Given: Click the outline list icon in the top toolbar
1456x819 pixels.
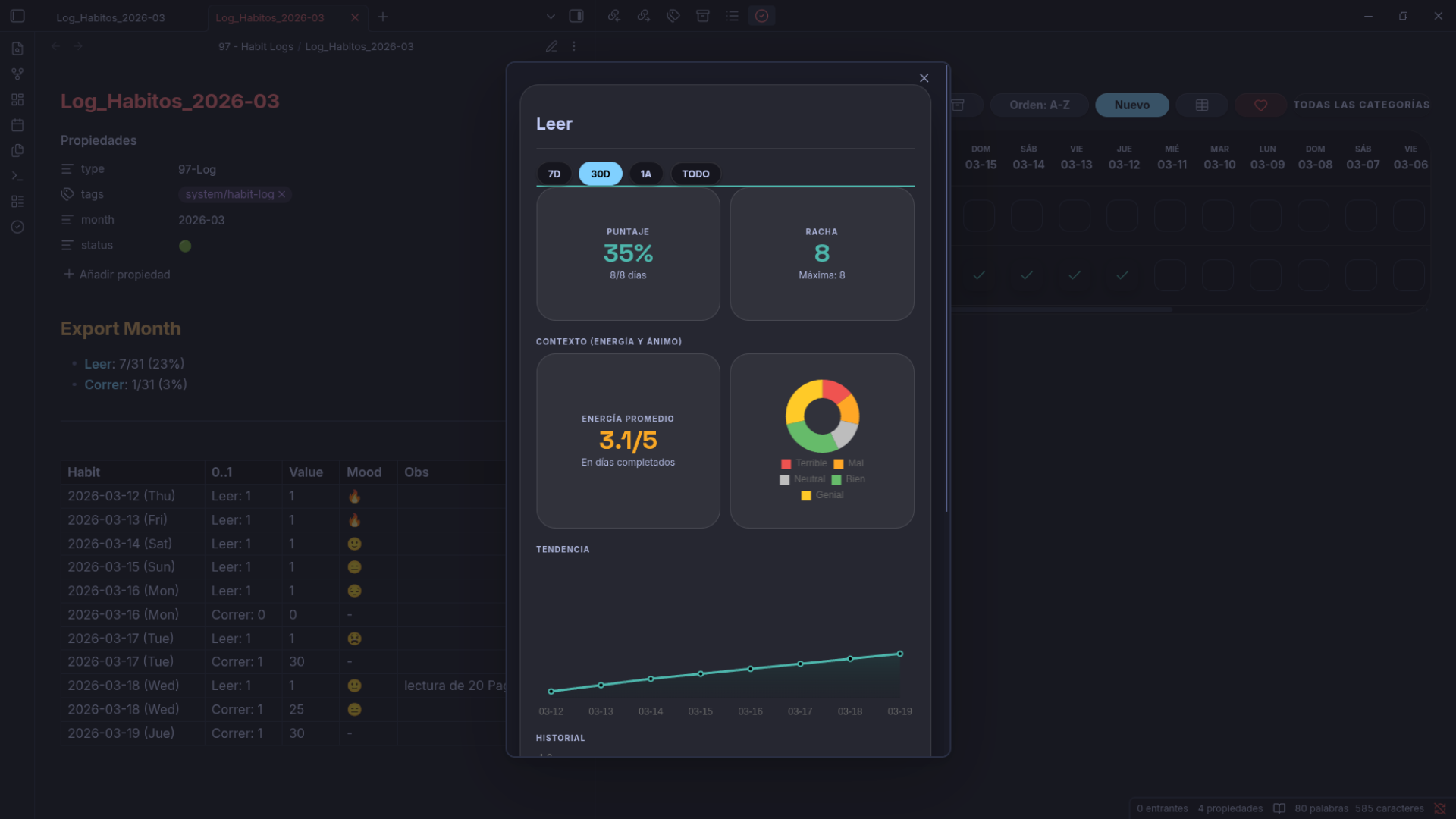Looking at the screenshot, I should (732, 16).
